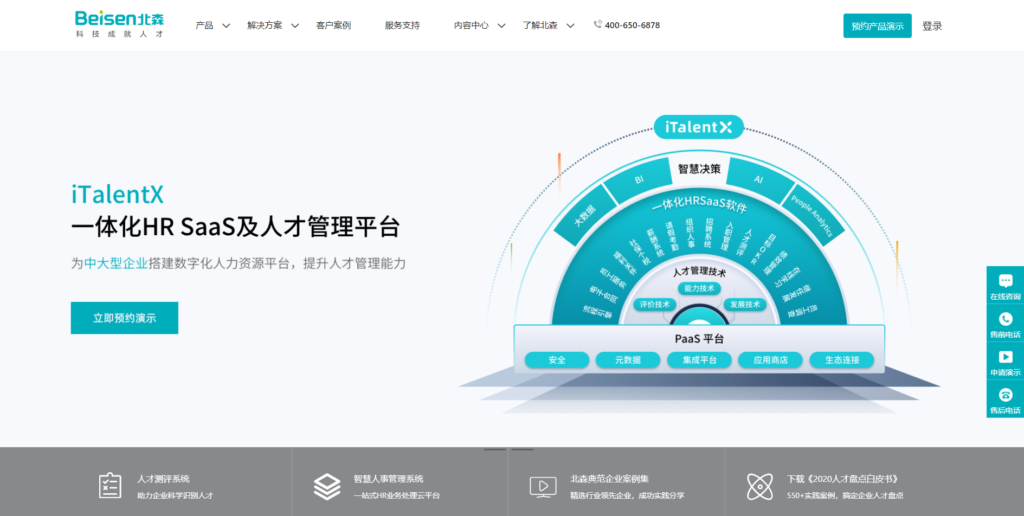1024x516 pixels.
Task: Click the 元数据 pill in PaaS platform
Action: (628, 360)
